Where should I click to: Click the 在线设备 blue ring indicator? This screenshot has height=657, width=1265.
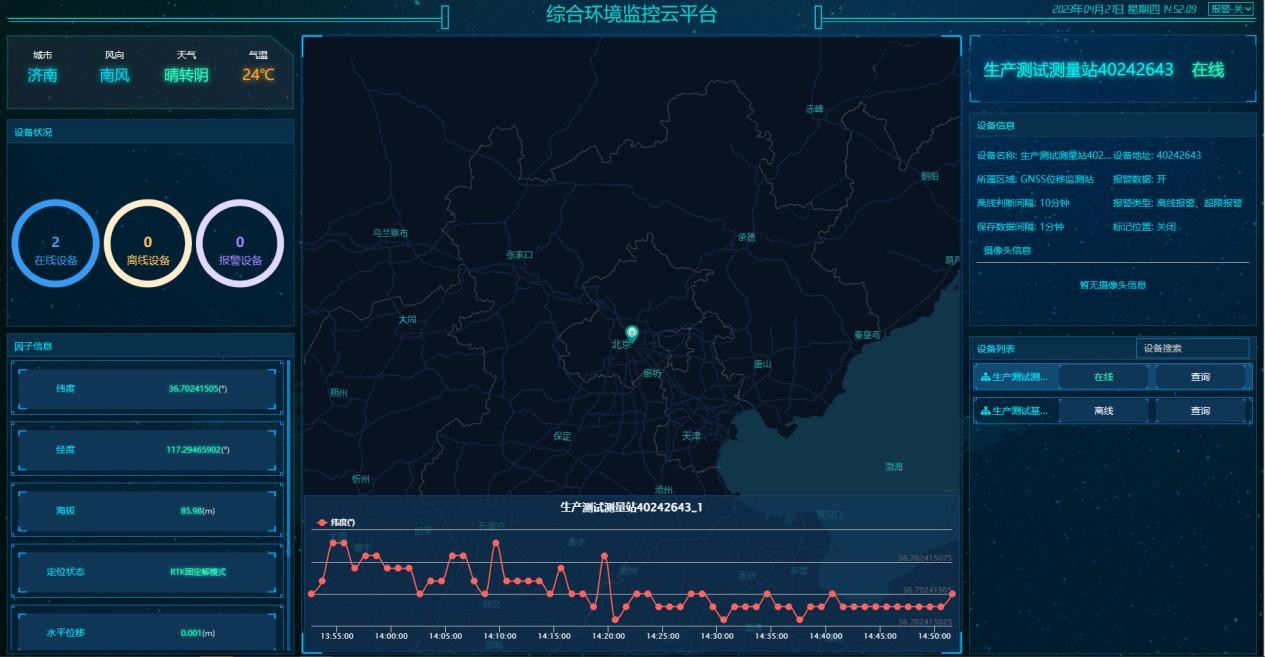55,243
